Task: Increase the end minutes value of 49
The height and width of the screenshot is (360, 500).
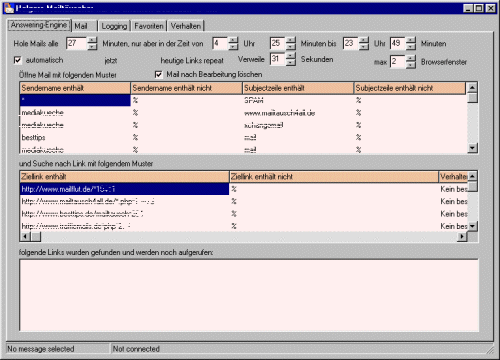Action: (x=411, y=40)
